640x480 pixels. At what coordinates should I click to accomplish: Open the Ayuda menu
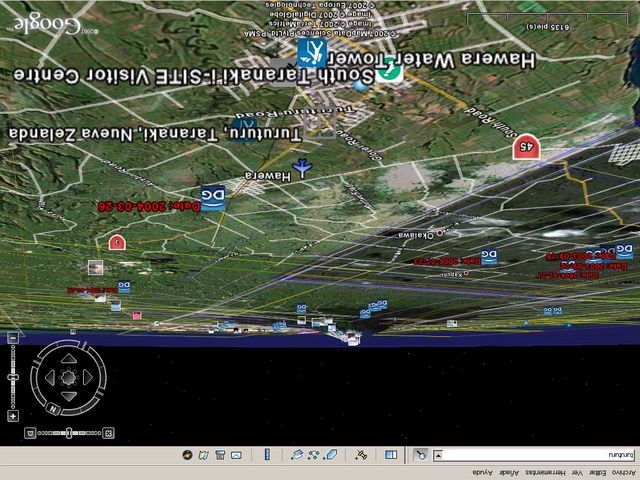pos(482,473)
